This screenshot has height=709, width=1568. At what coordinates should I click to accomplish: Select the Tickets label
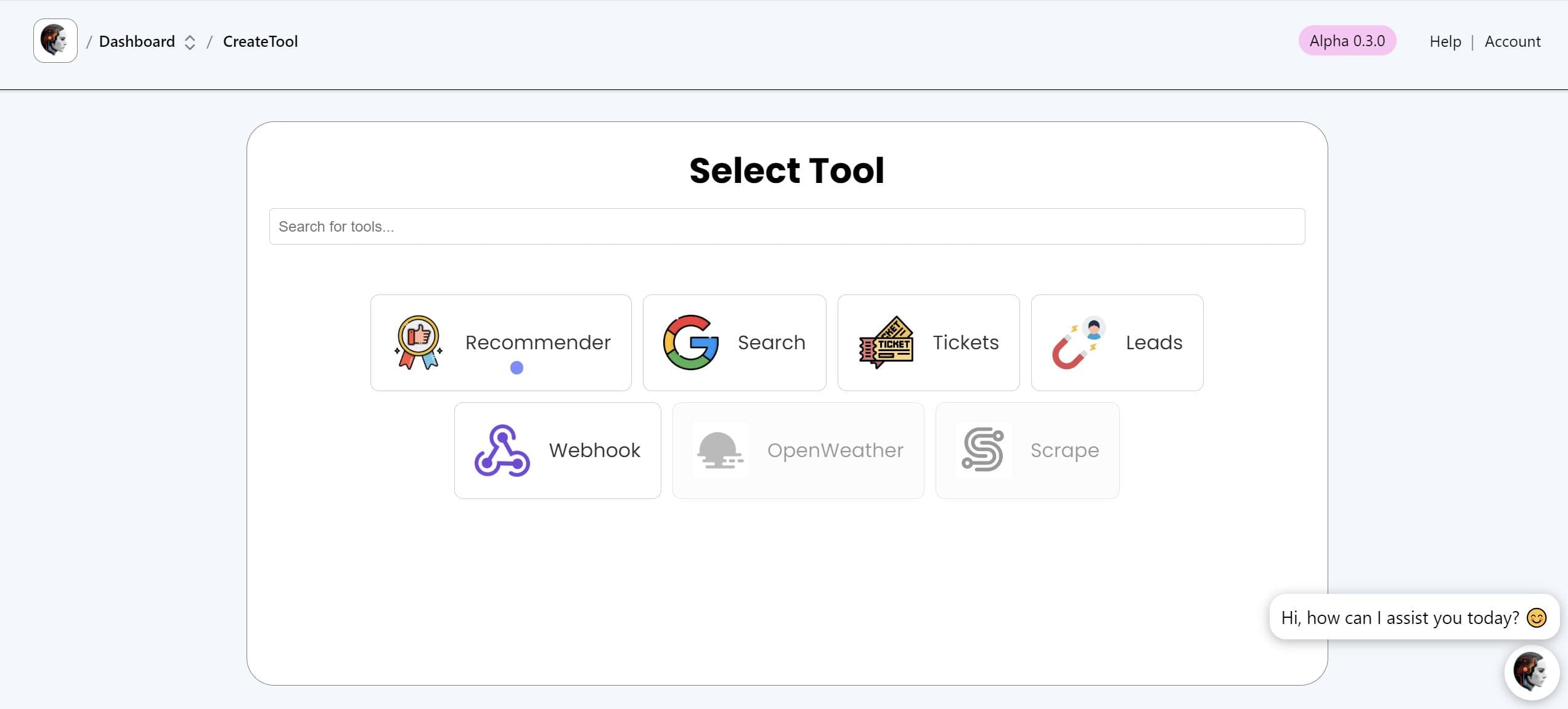coord(966,342)
